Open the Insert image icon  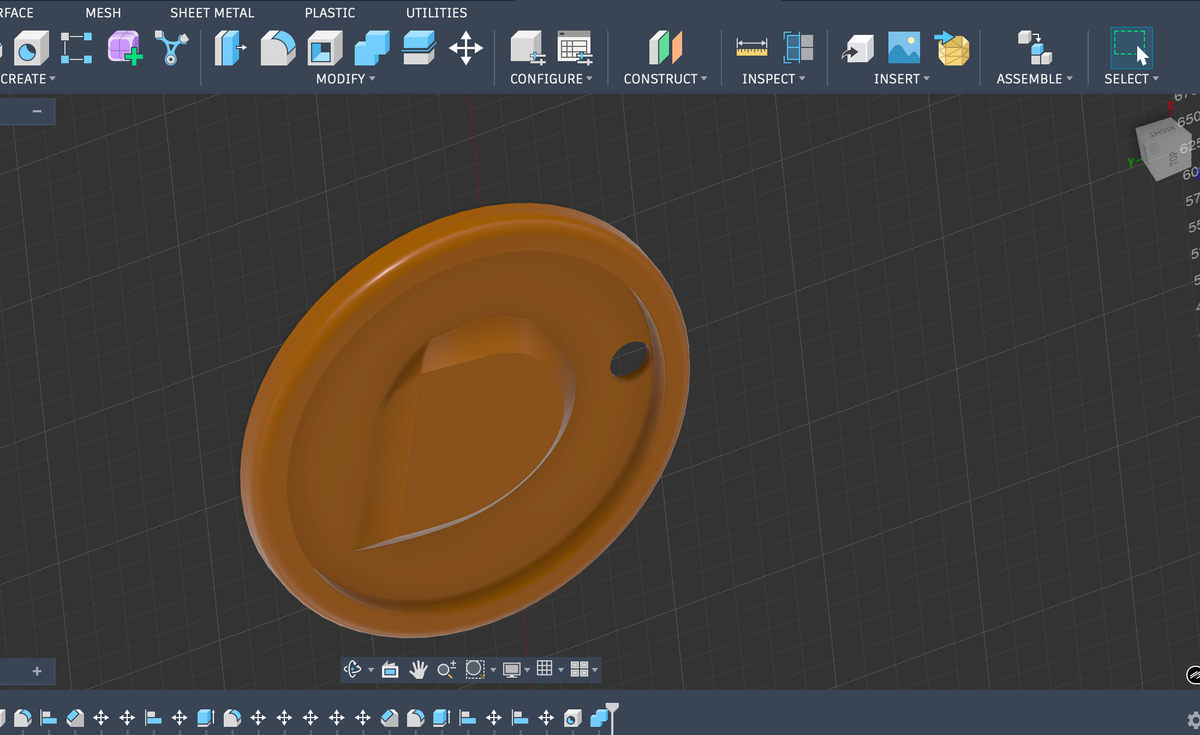[904, 48]
